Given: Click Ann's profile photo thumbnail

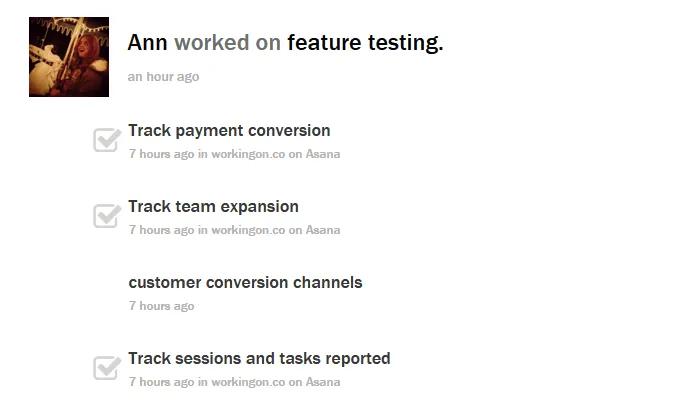Looking at the screenshot, I should coord(69,57).
